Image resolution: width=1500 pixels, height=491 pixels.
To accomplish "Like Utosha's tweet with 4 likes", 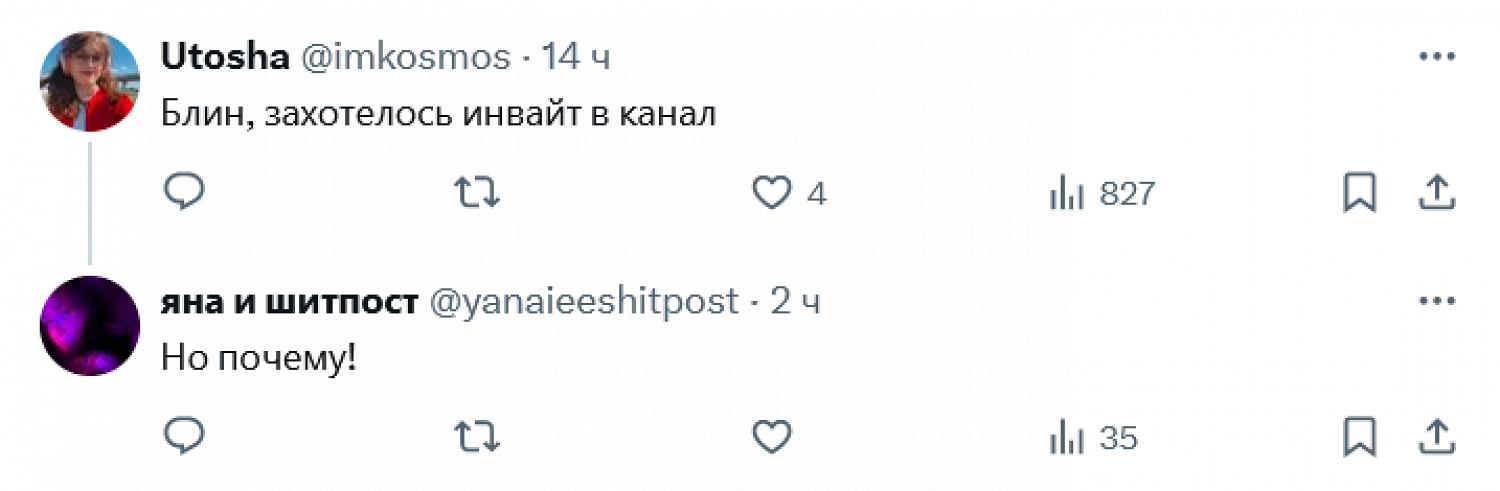I will 789,193.
